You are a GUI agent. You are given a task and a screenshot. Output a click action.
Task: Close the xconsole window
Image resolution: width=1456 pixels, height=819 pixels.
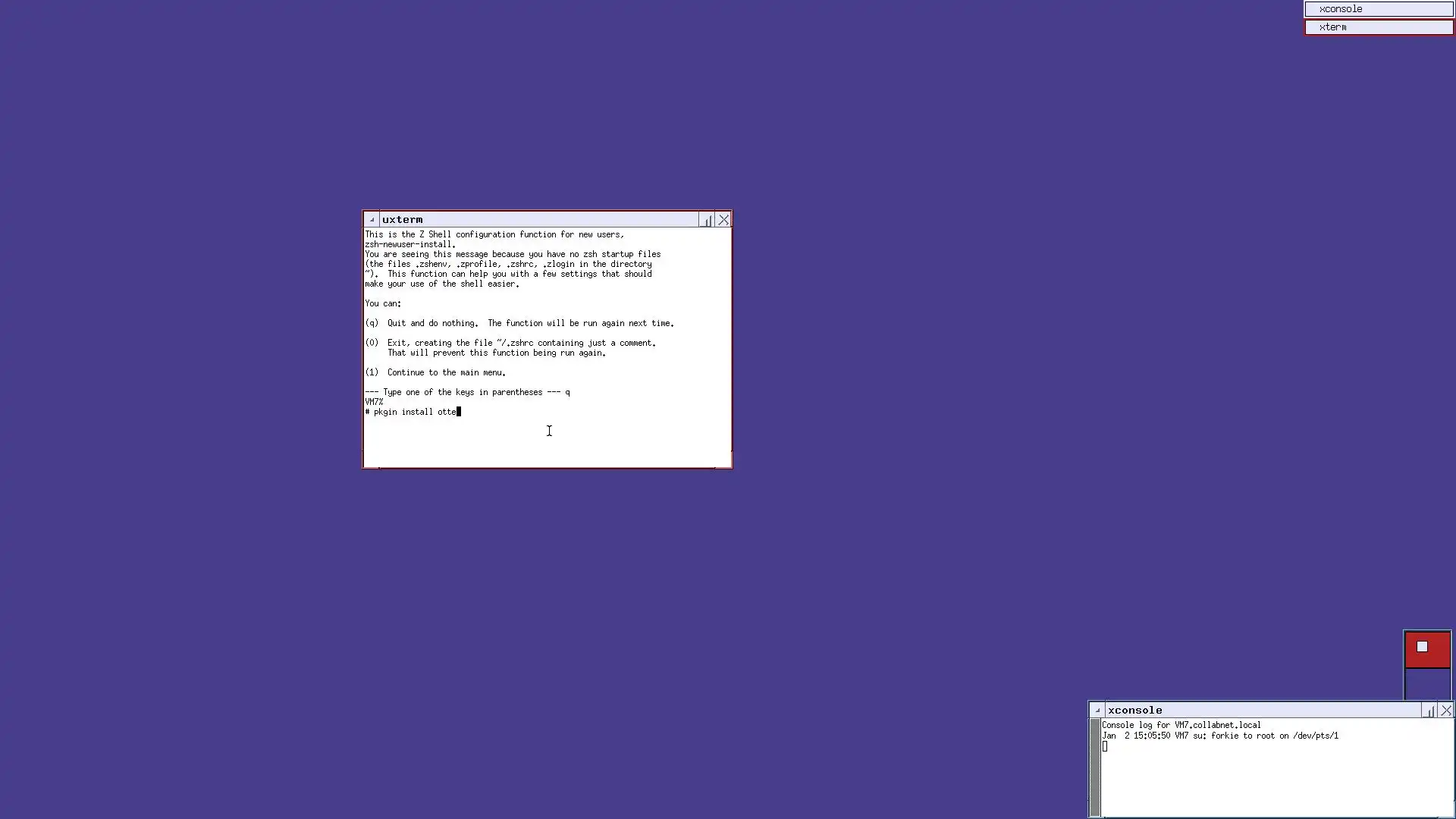[x=1446, y=711]
